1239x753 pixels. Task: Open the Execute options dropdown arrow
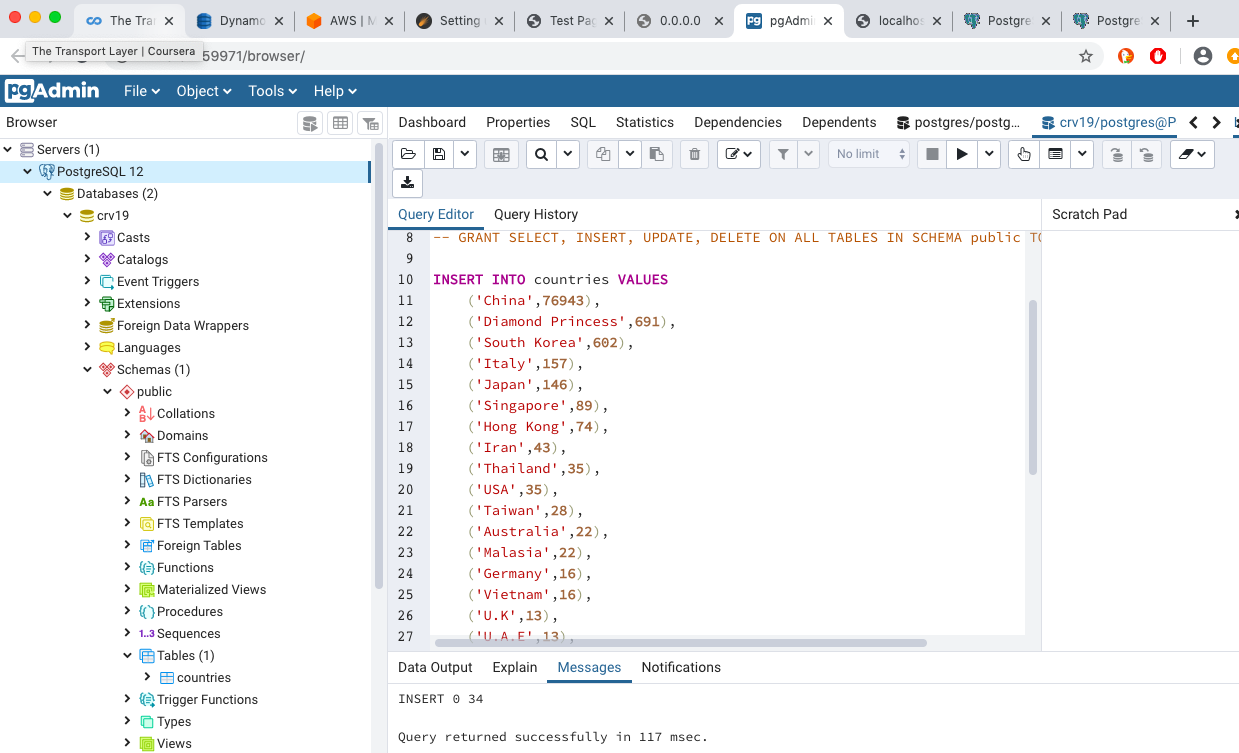[x=989, y=154]
